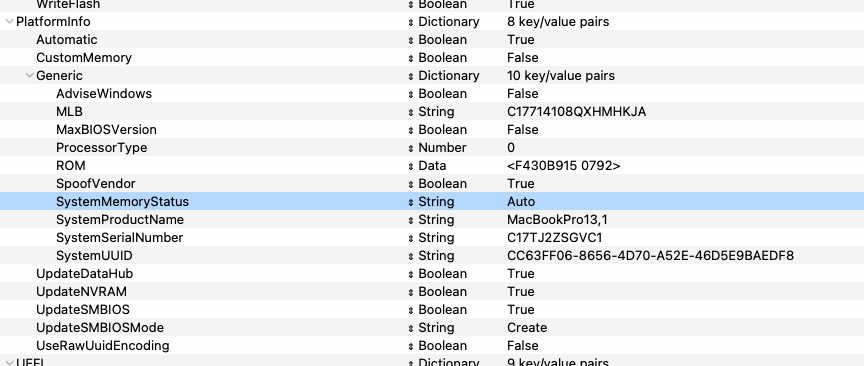Select the UpdateNVRAM key

[x=82, y=292]
